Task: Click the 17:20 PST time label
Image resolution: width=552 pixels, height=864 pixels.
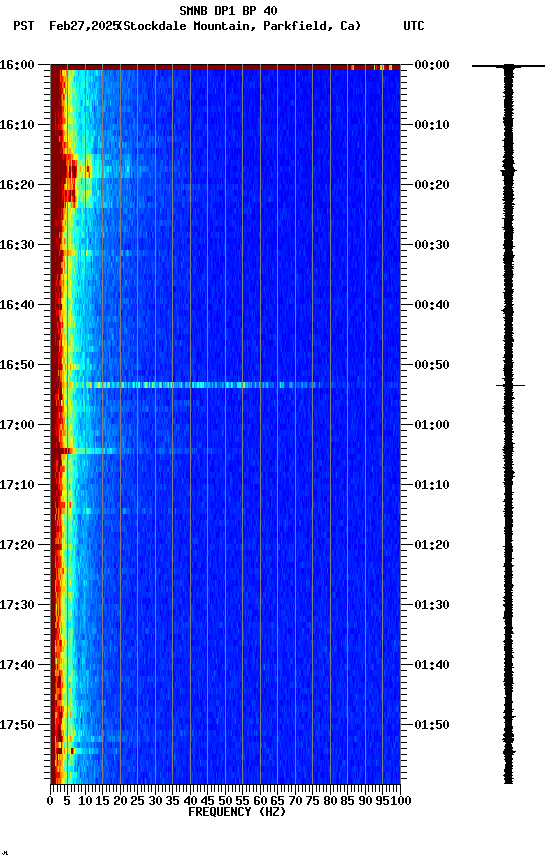Action: (x=17, y=545)
